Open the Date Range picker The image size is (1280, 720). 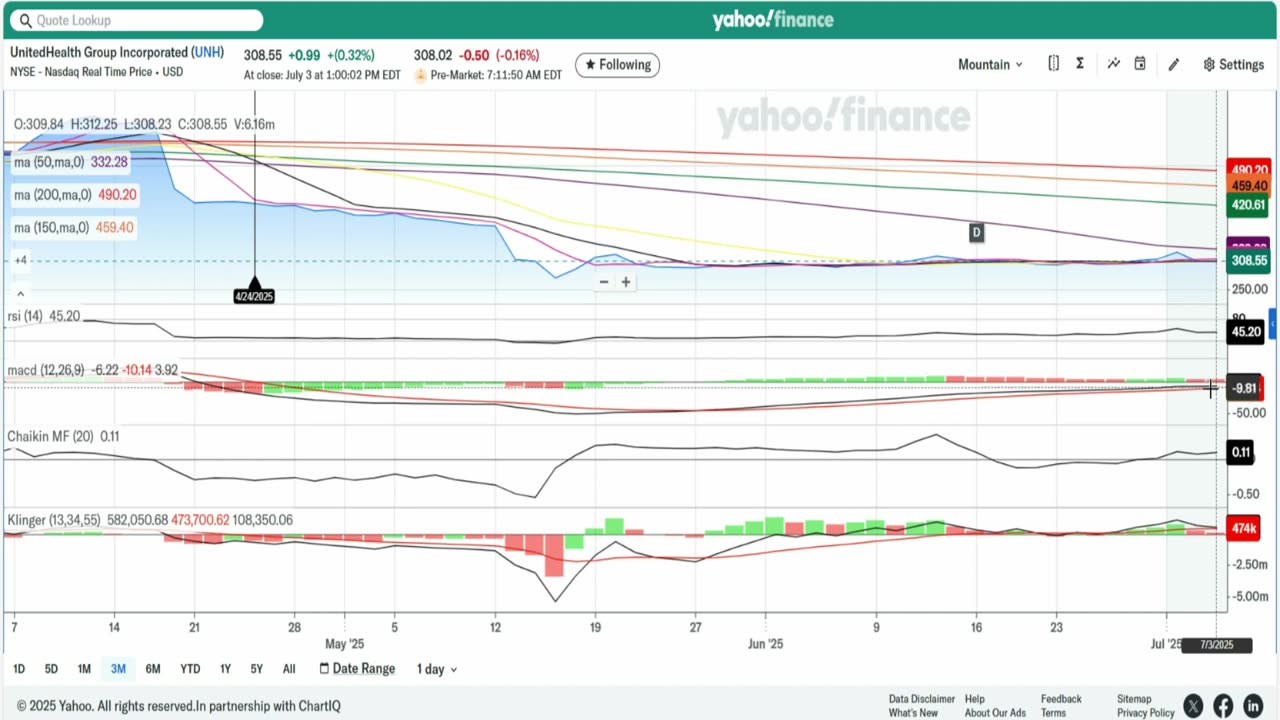357,669
